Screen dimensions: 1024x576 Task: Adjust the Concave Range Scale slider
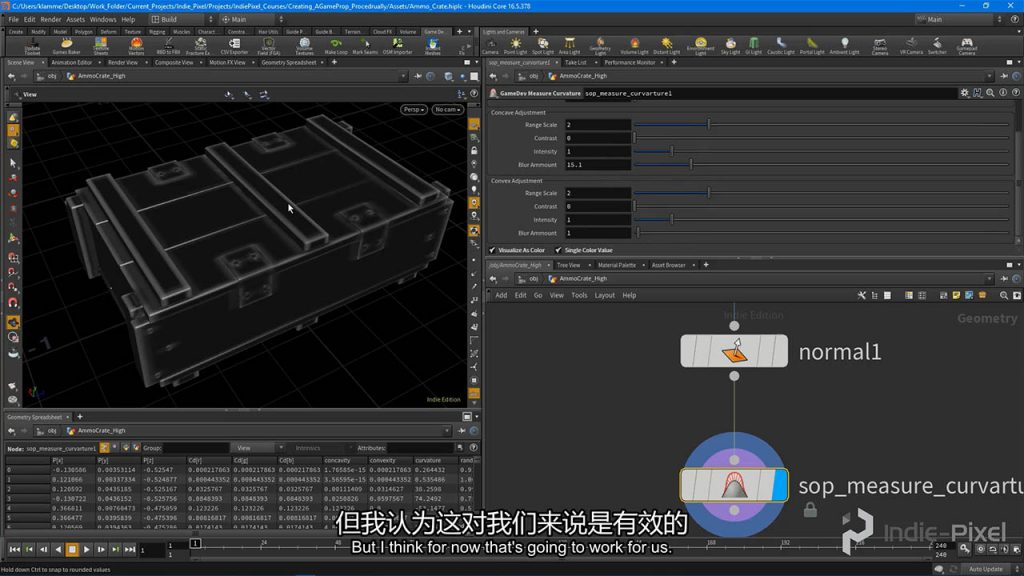click(x=822, y=124)
